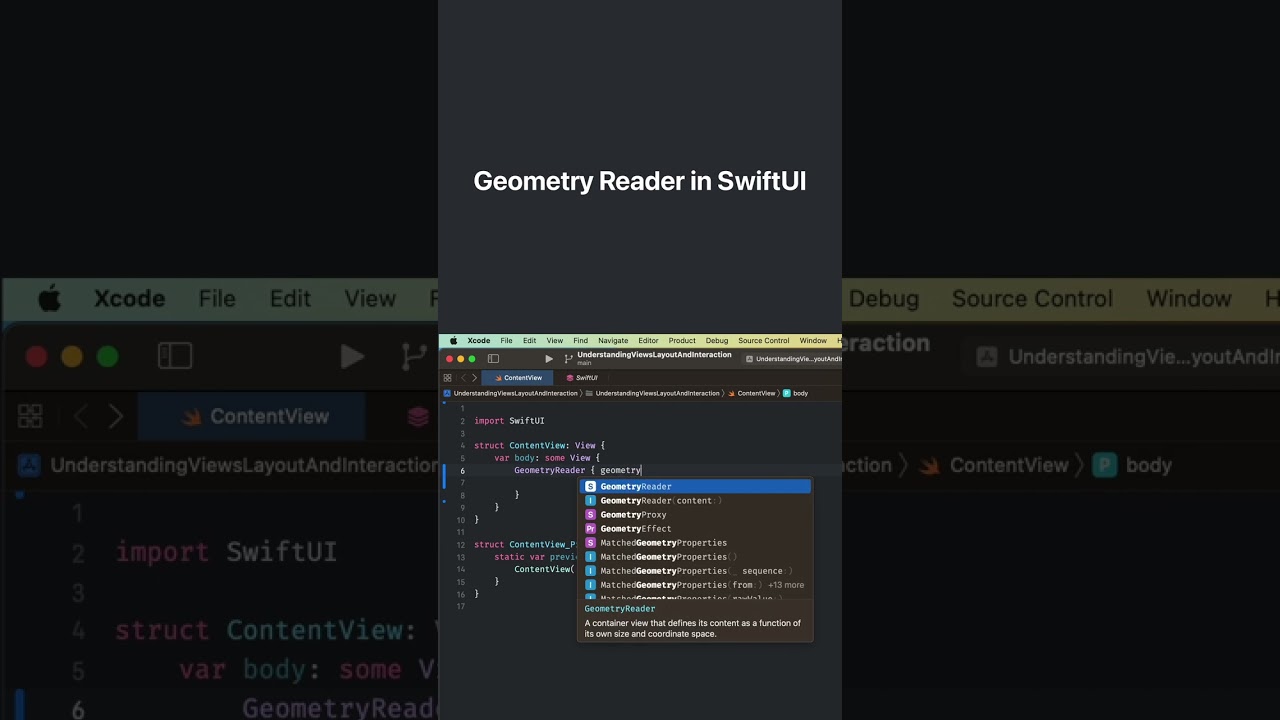Screen dimensions: 1280x720
Task: Switch to the ContentView tab
Action: [518, 378]
